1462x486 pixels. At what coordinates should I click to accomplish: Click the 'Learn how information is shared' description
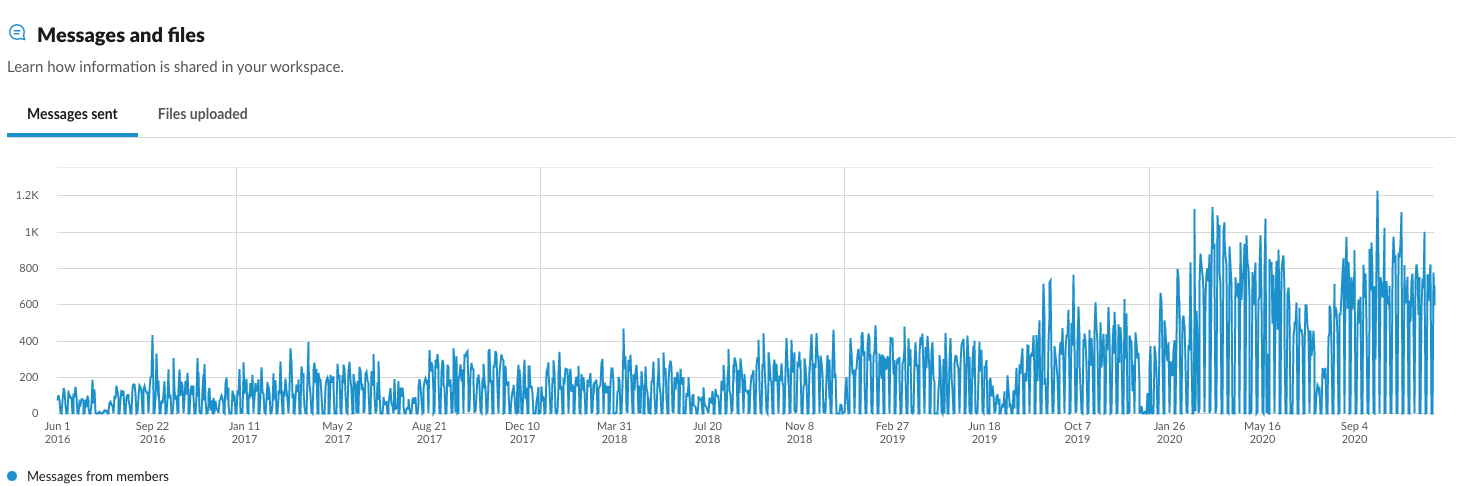tap(175, 68)
